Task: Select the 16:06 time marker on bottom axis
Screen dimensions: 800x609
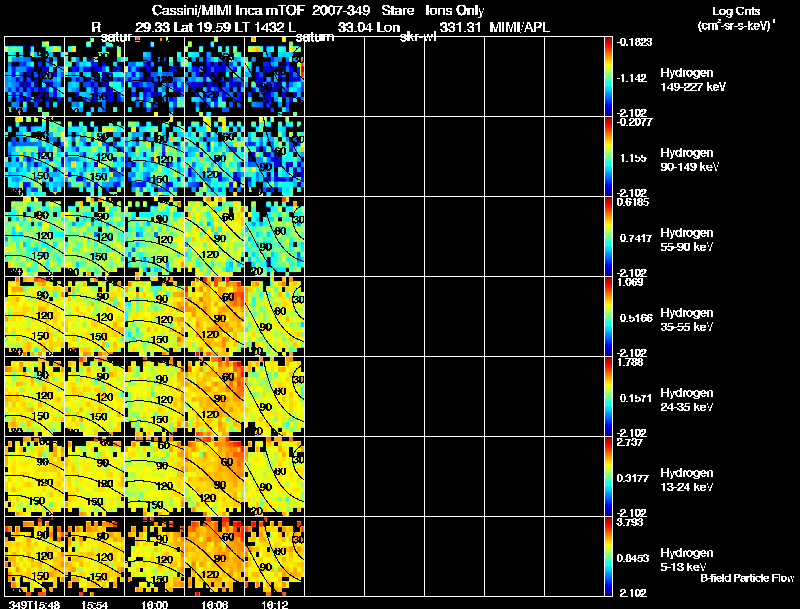Action: coord(215,604)
